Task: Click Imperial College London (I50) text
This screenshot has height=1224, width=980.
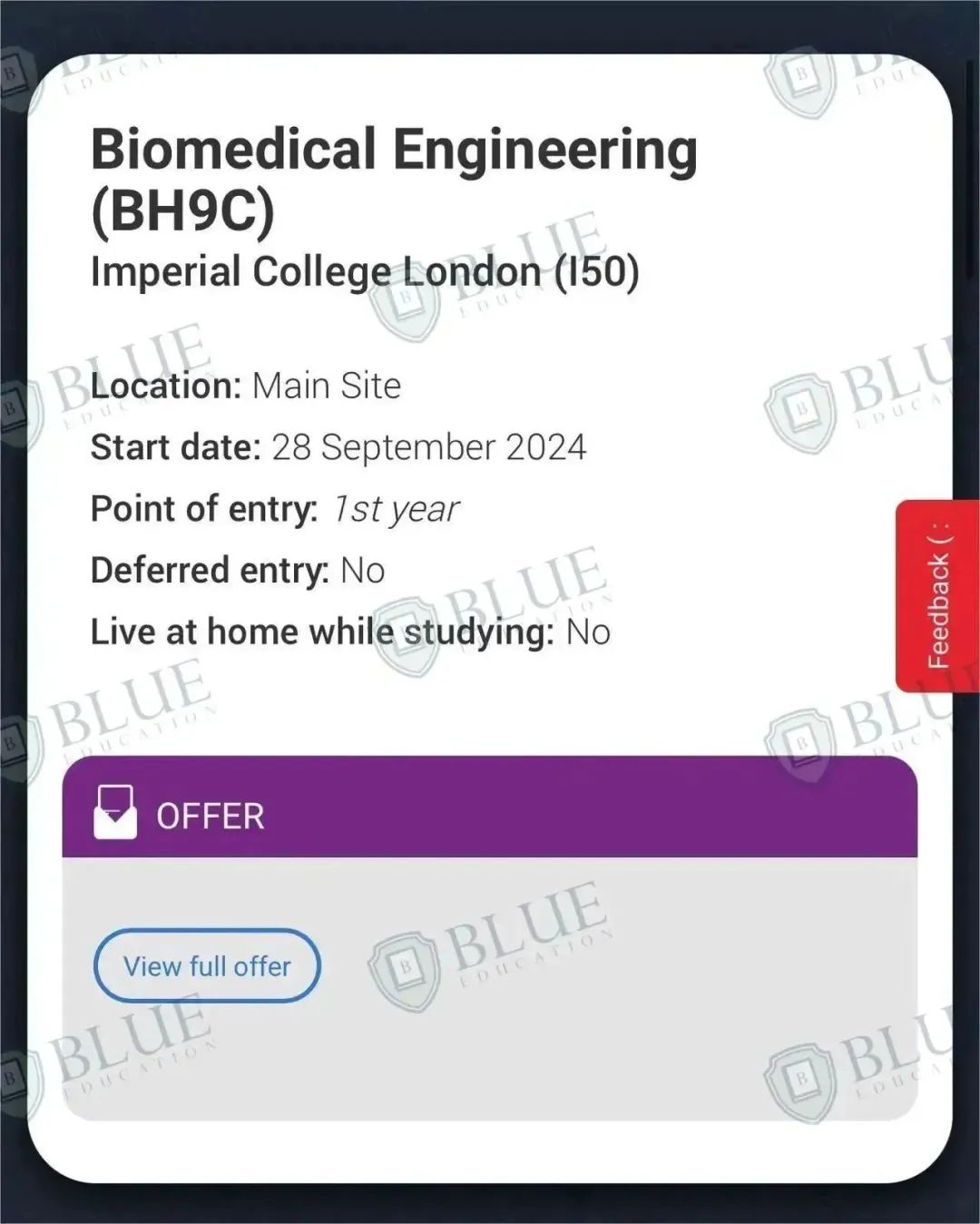Action: click(365, 271)
